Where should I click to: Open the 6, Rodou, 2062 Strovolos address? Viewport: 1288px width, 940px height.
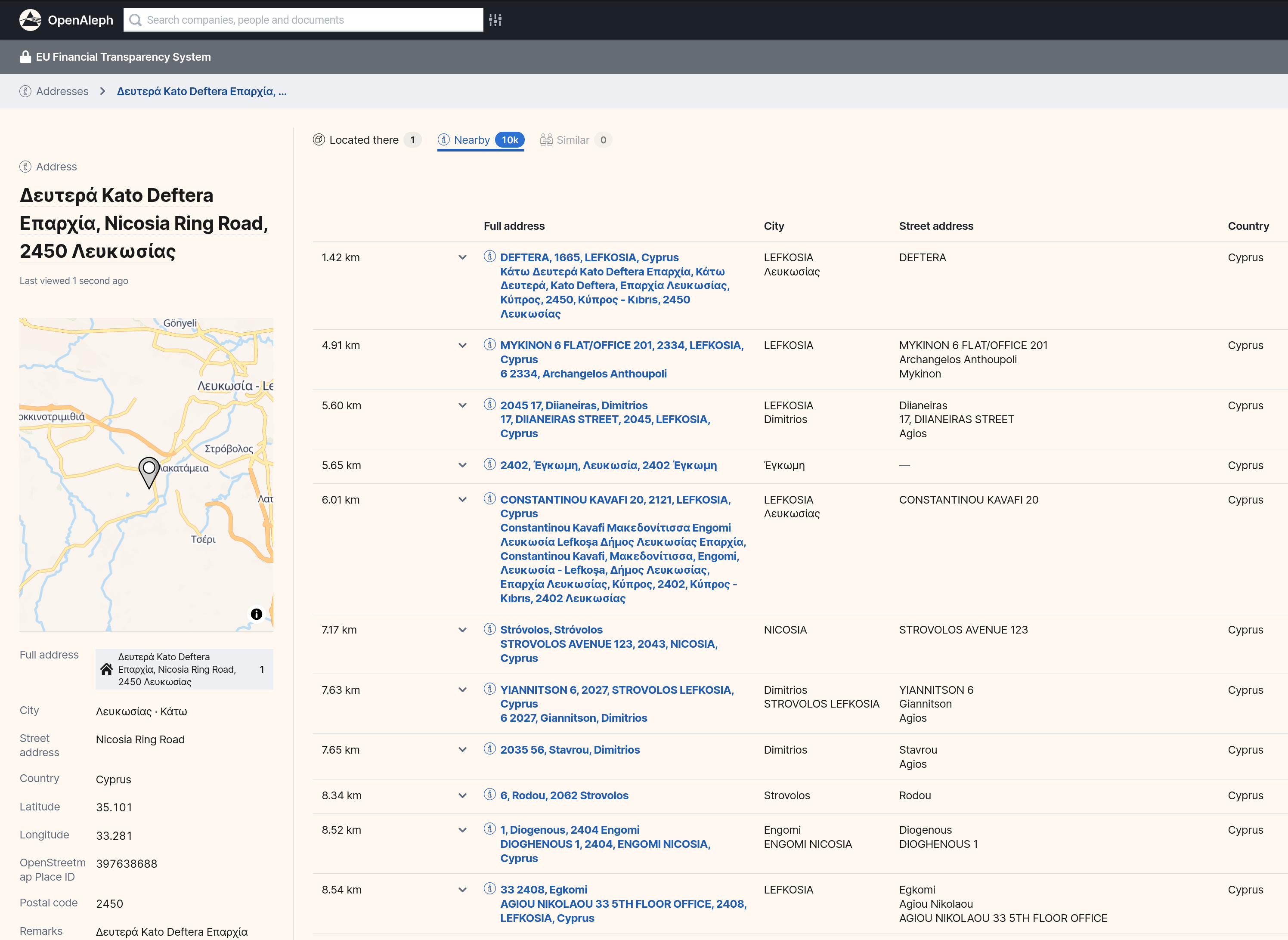[x=564, y=795]
